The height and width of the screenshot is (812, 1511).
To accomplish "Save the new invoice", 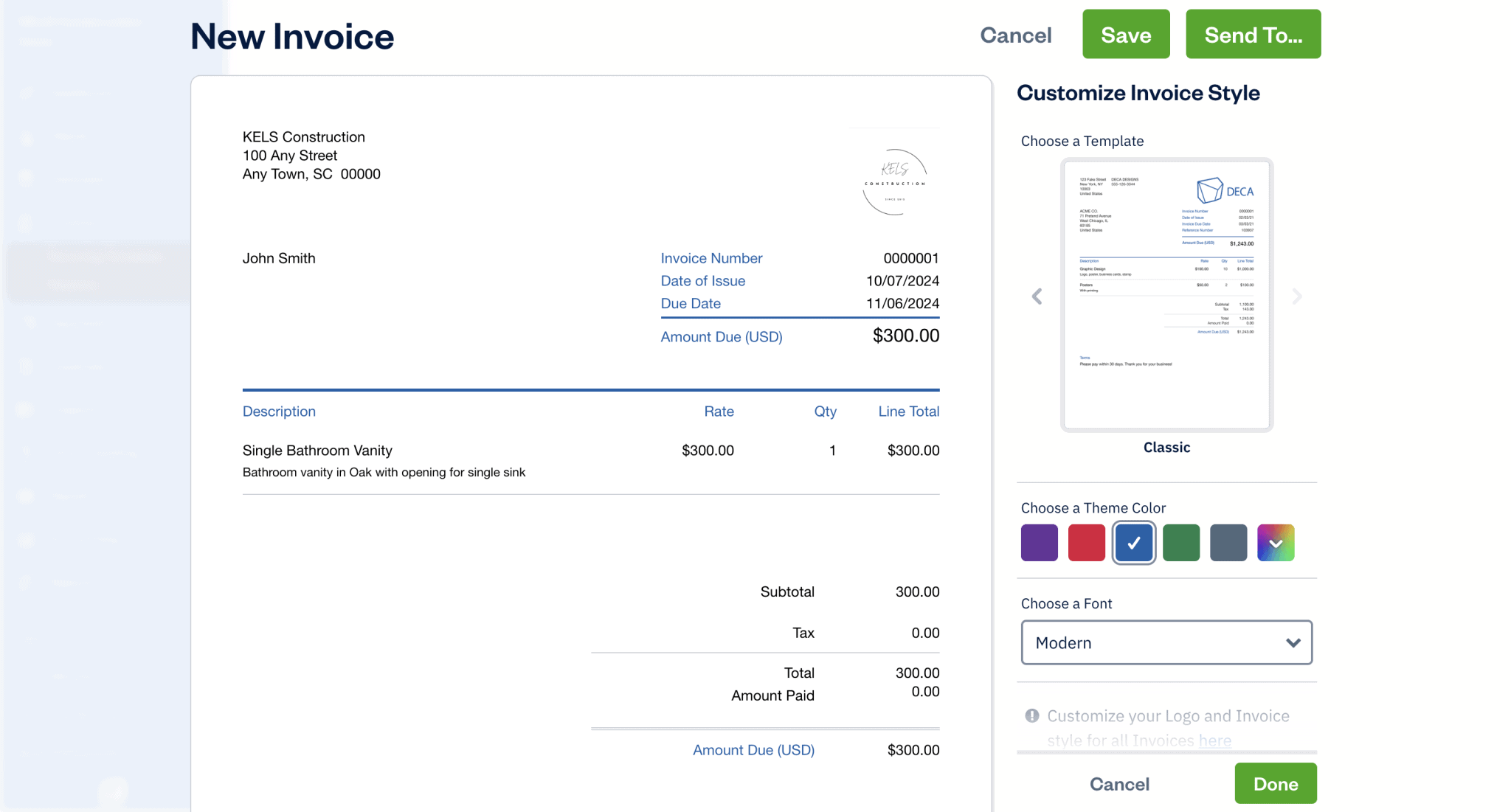I will pyautogui.click(x=1125, y=34).
